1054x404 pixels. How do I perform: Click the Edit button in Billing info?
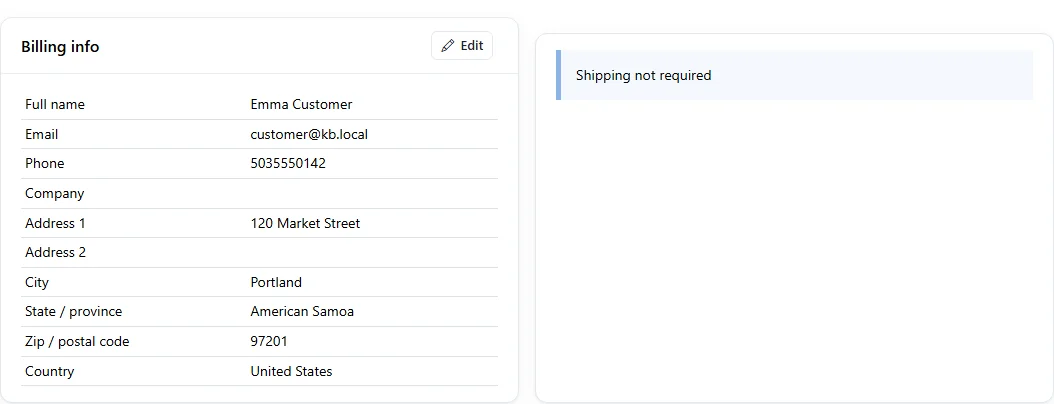click(x=462, y=46)
